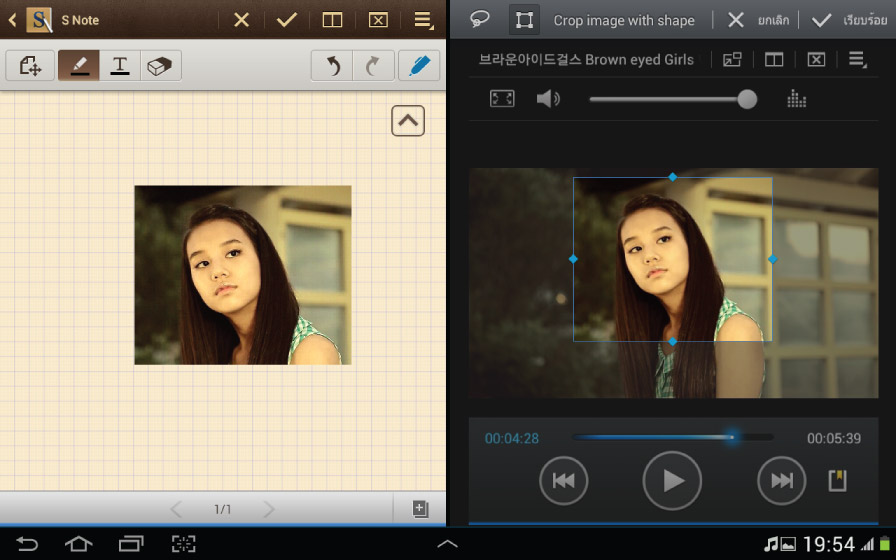Screen dimensions: 896x560
Task: Click the 1/1 page indicator
Action: [x=222, y=509]
